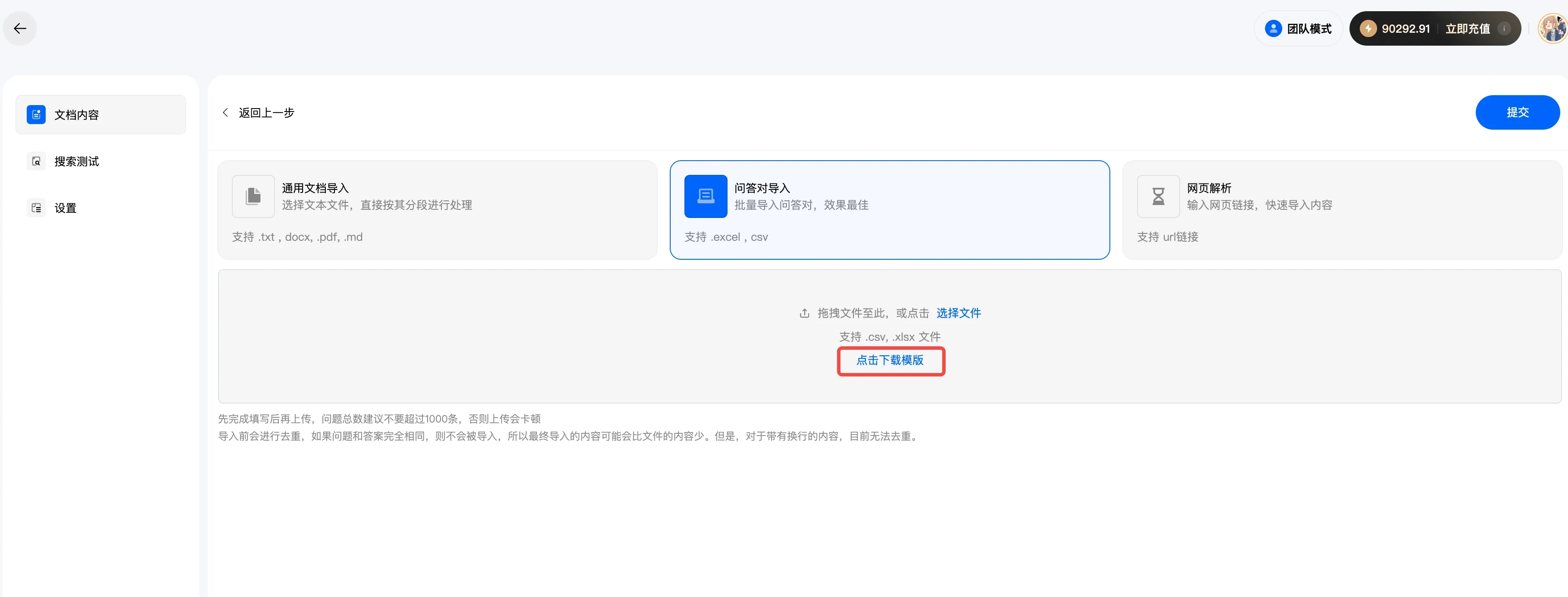The height and width of the screenshot is (597, 1568).
Task: Click the 点击下载模版 link
Action: point(890,360)
